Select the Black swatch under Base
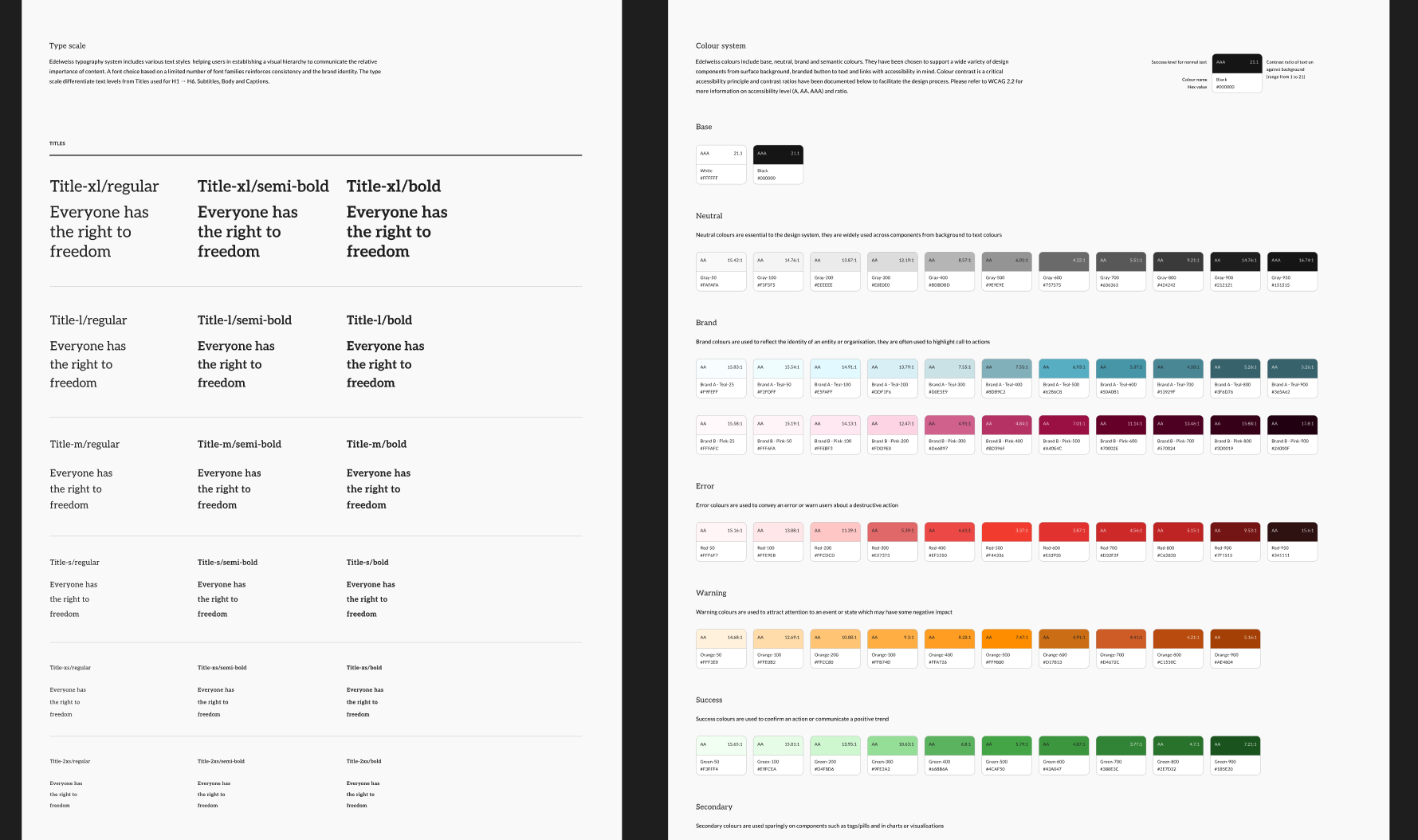1418x840 pixels. (x=778, y=164)
